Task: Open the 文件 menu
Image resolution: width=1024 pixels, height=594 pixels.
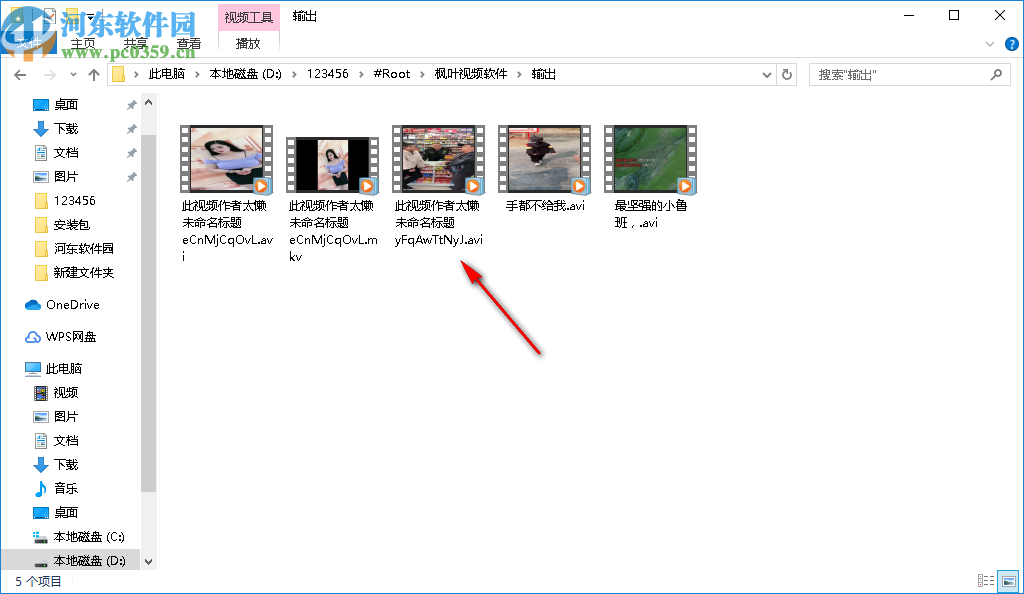Action: 30,44
